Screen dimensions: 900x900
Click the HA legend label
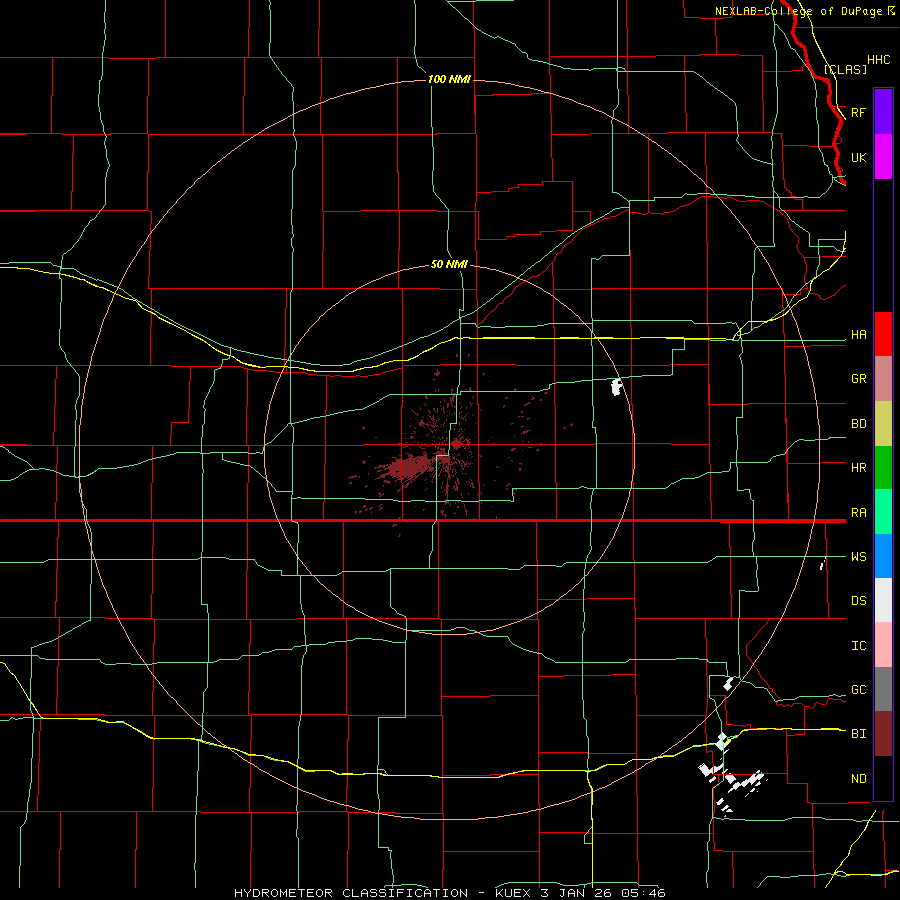coord(859,335)
